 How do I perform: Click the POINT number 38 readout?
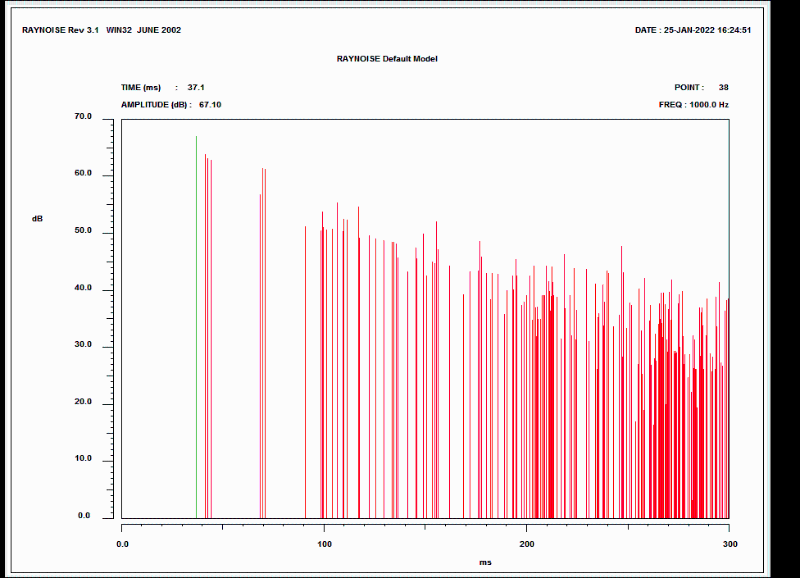point(723,88)
